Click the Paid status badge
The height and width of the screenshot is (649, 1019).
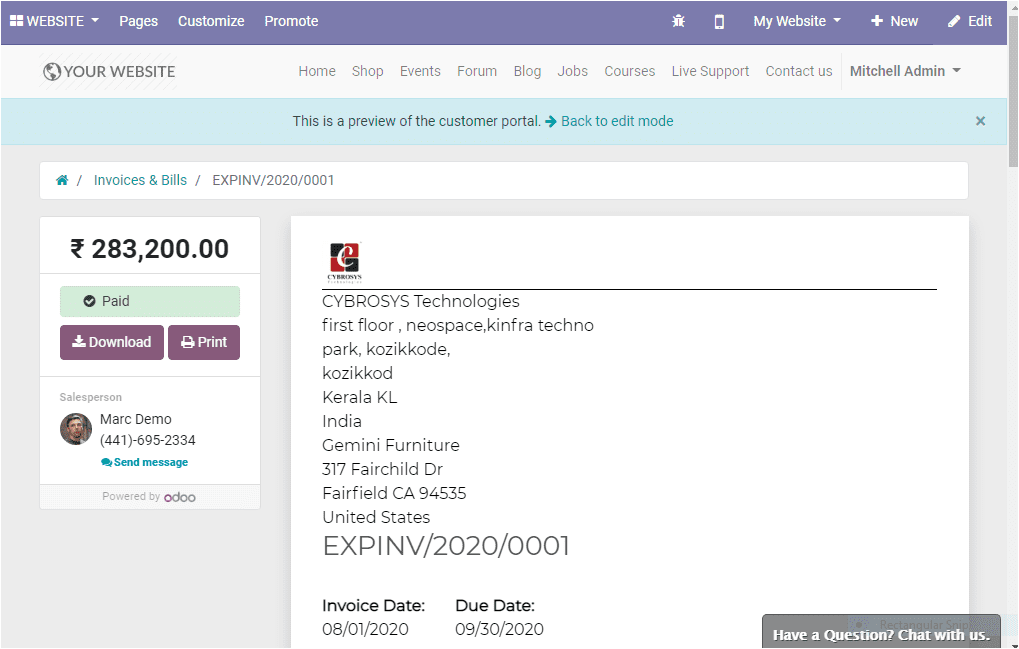(x=150, y=301)
